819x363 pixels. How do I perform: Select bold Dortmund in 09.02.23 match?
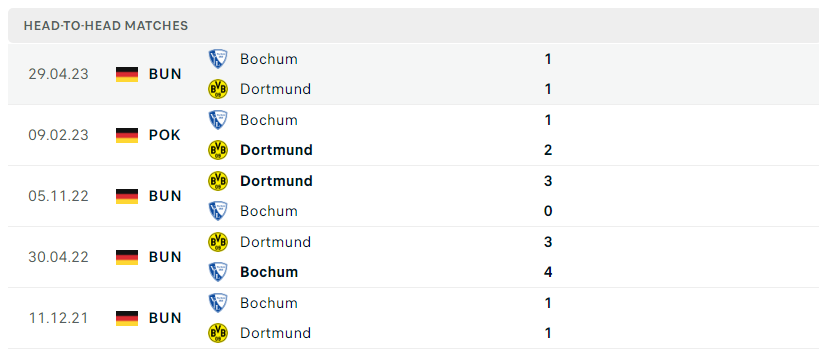[x=276, y=150]
